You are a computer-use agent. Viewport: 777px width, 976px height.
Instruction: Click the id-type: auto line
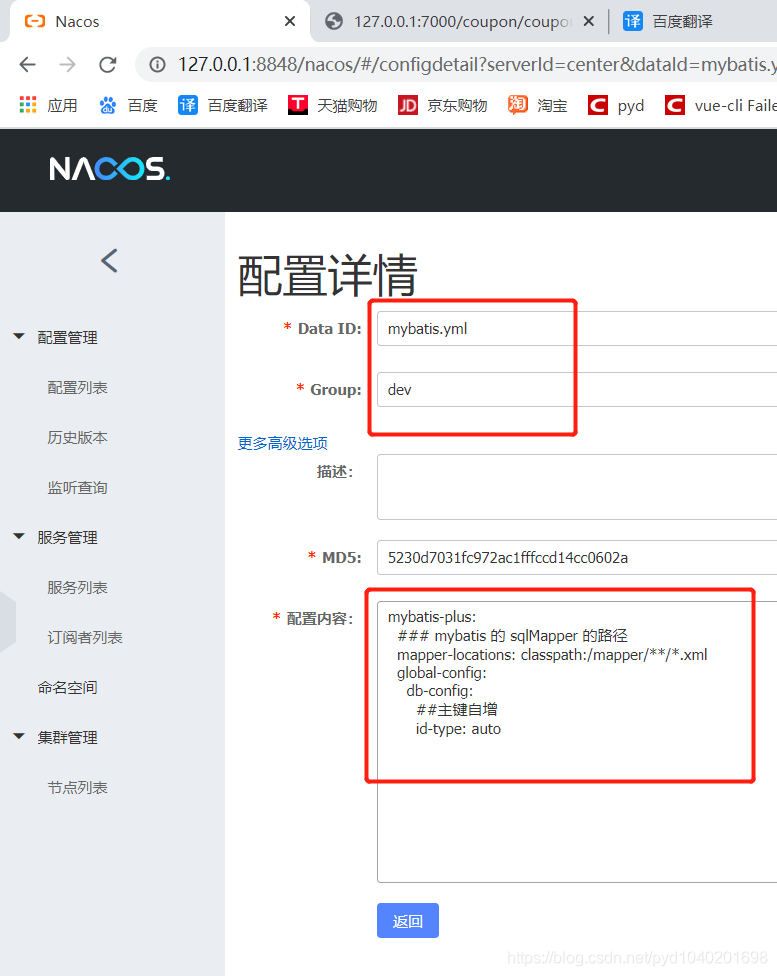point(458,729)
